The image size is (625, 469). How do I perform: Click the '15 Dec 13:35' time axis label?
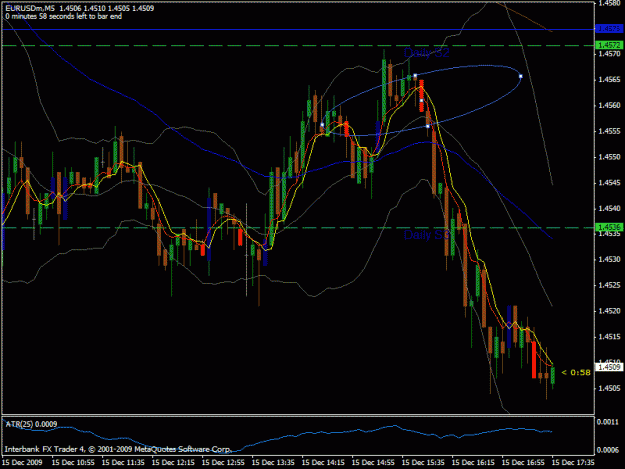click(273, 463)
